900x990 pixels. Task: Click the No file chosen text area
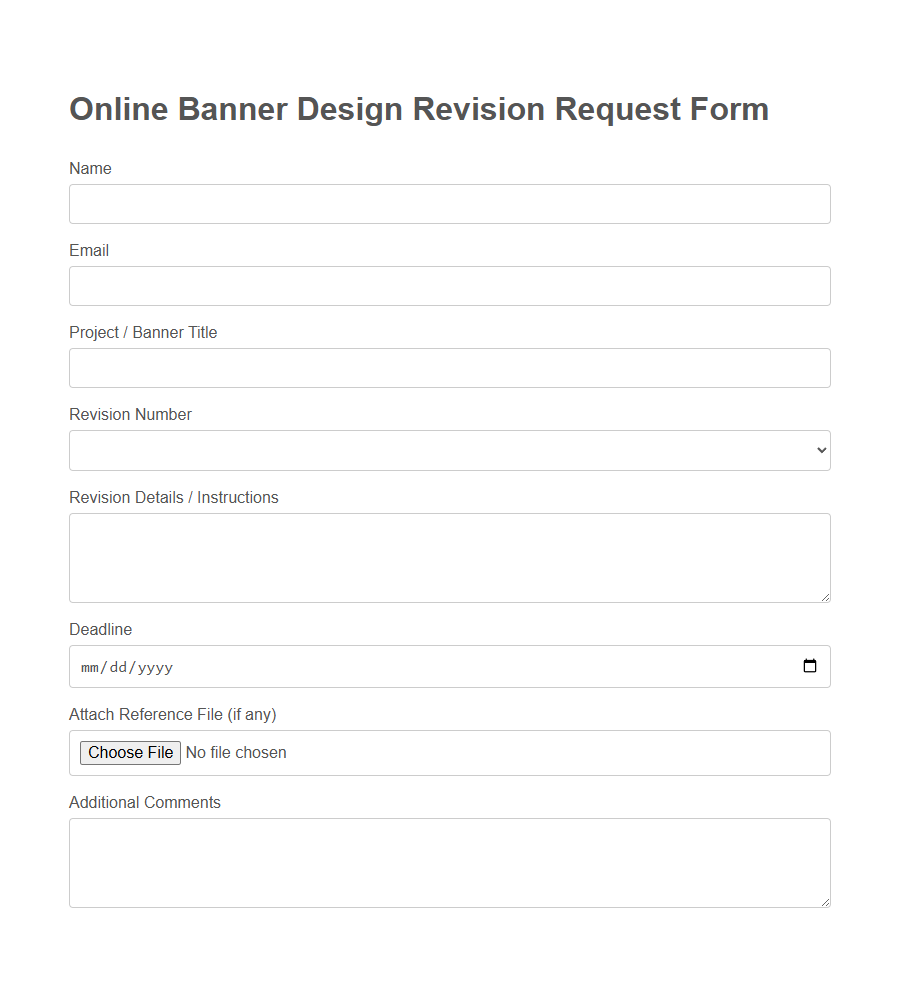(x=236, y=752)
